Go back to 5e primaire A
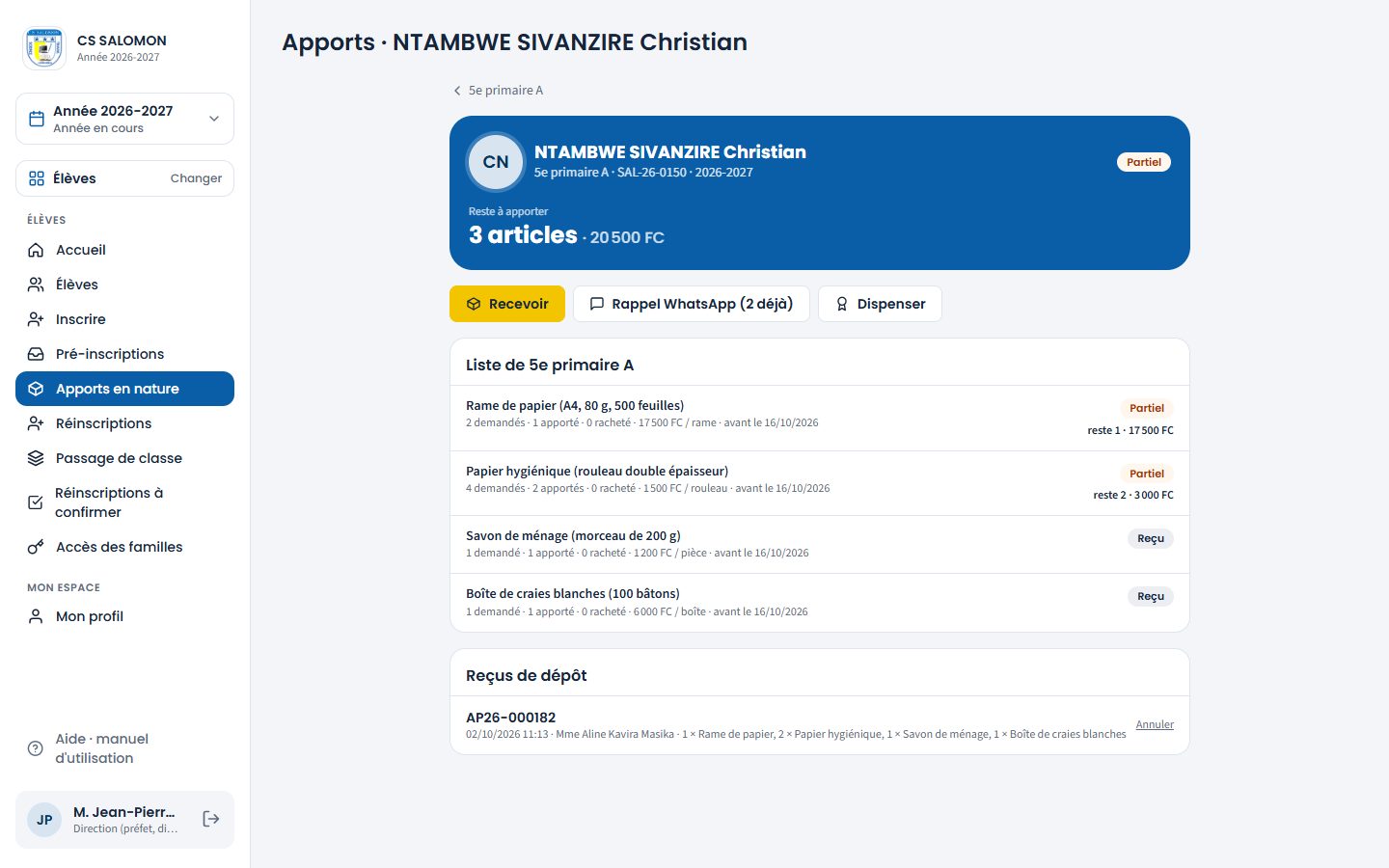This screenshot has height=868, width=1389. [x=498, y=91]
